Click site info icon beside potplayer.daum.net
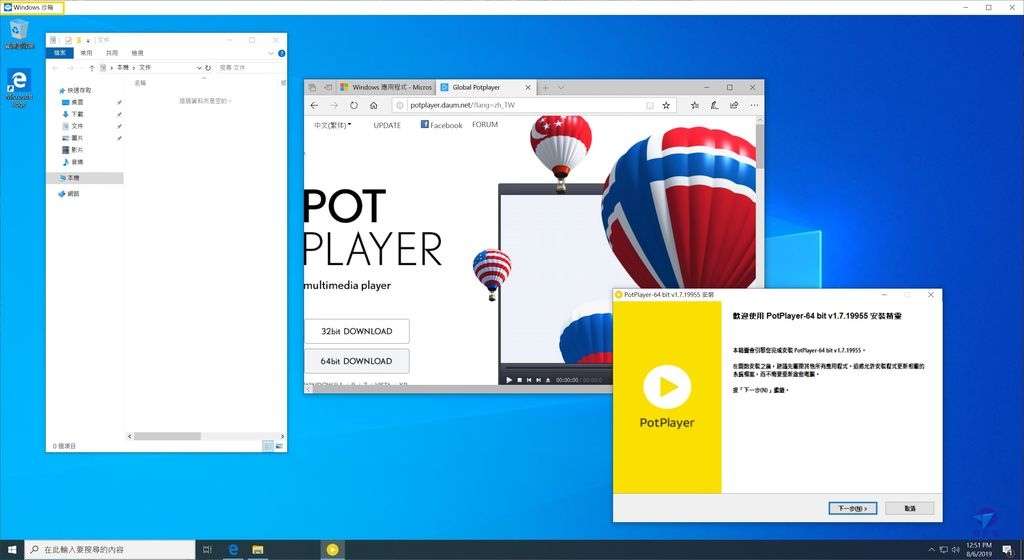This screenshot has width=1024, height=560. [400, 105]
